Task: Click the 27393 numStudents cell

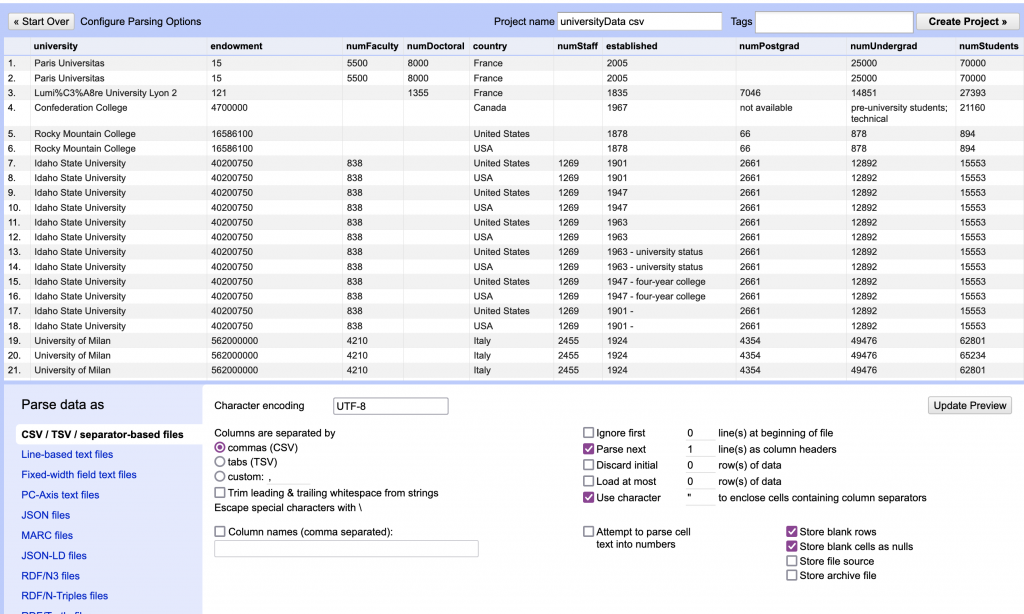Action: pos(973,93)
